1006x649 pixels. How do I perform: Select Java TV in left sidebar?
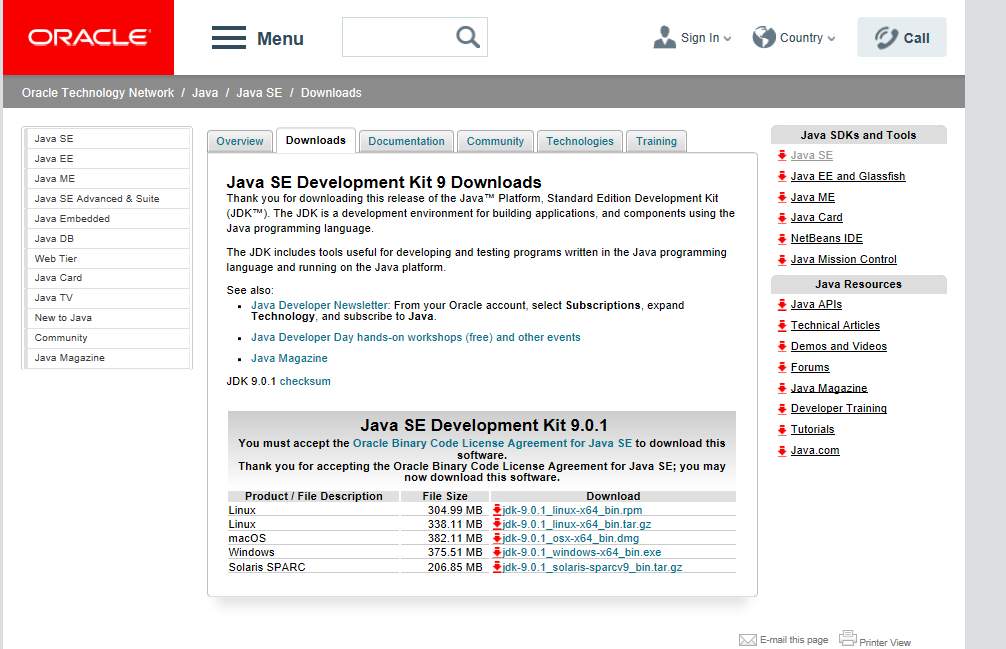pos(108,298)
